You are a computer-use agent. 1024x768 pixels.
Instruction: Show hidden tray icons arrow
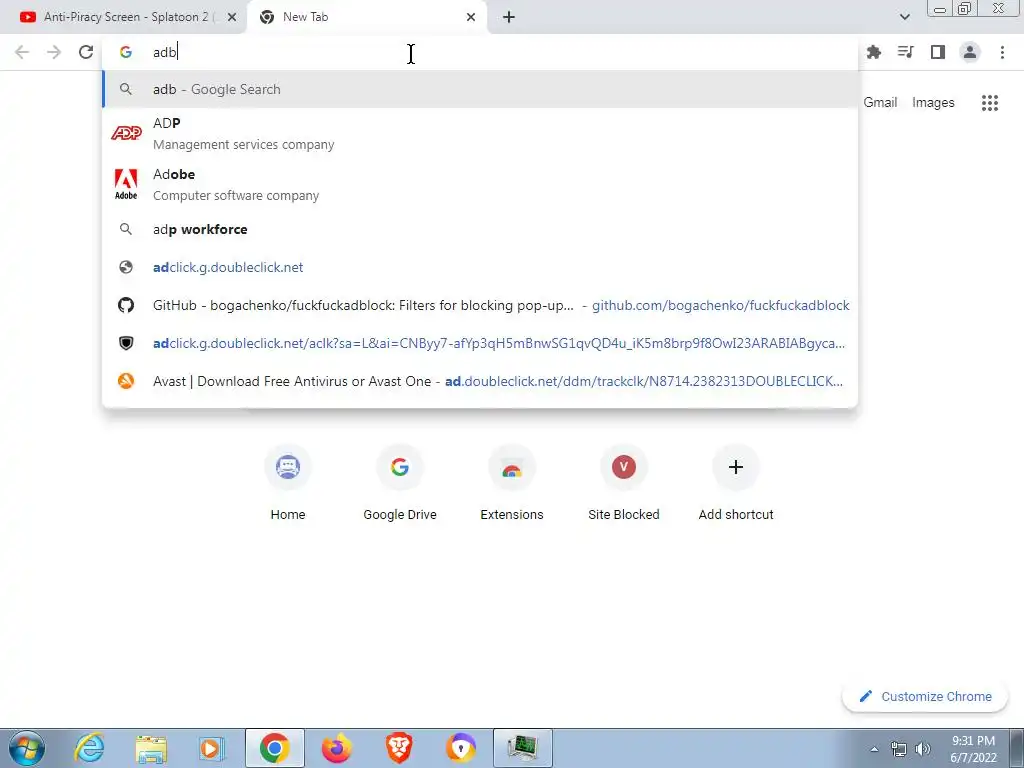click(874, 749)
